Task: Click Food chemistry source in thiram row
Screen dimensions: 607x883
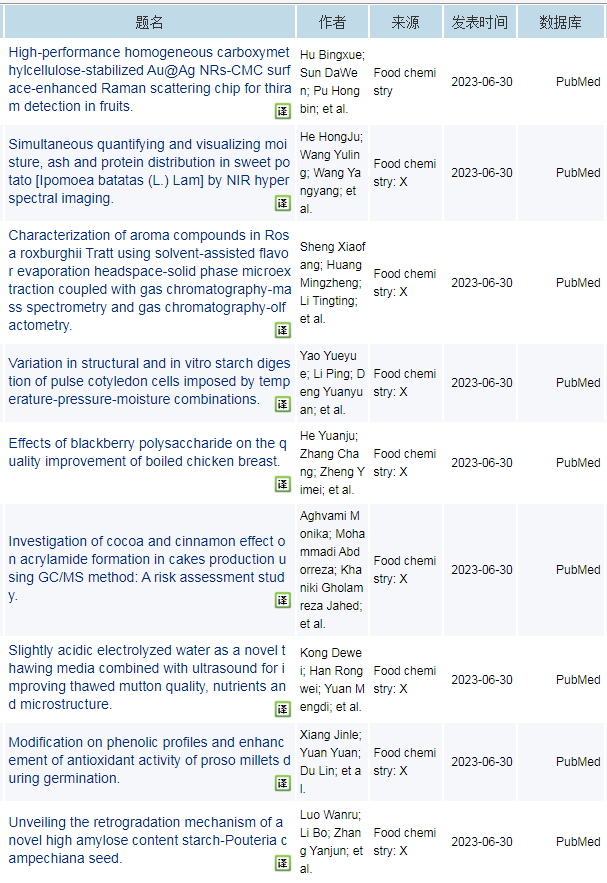Action: pos(404,81)
